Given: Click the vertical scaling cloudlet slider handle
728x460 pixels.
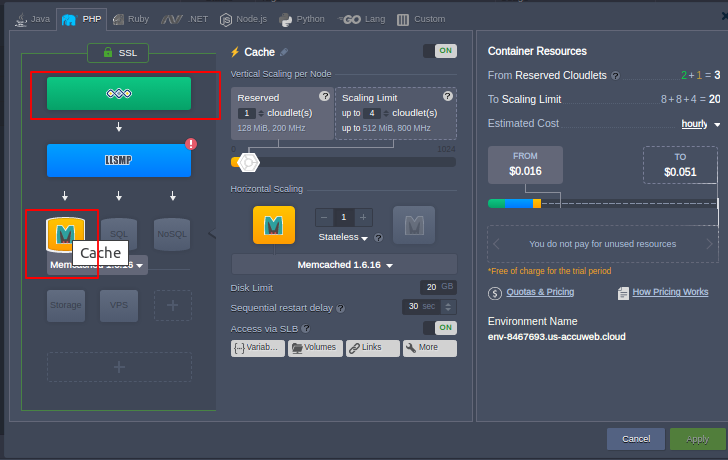Looking at the screenshot, I should (x=250, y=161).
